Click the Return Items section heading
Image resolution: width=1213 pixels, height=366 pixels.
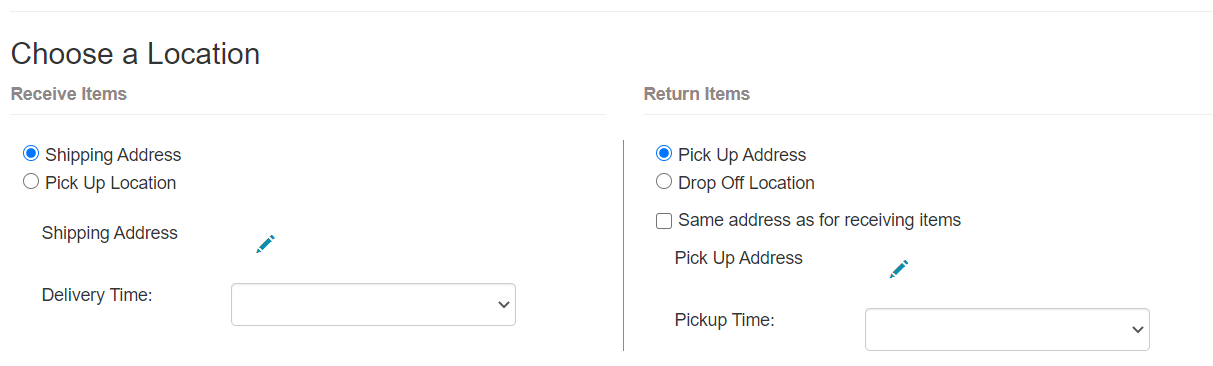point(697,94)
